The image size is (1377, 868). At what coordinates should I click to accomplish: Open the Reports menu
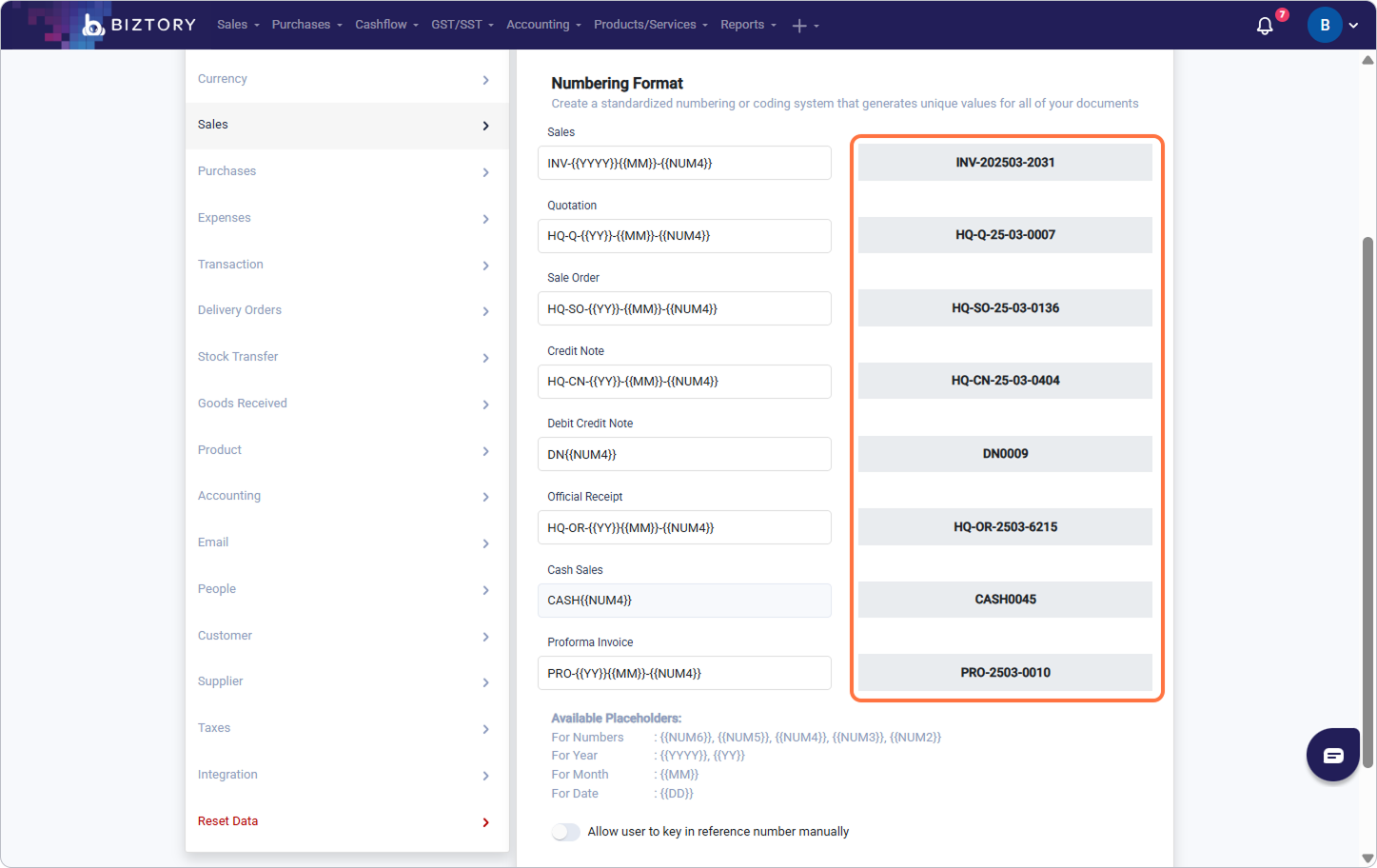748,25
